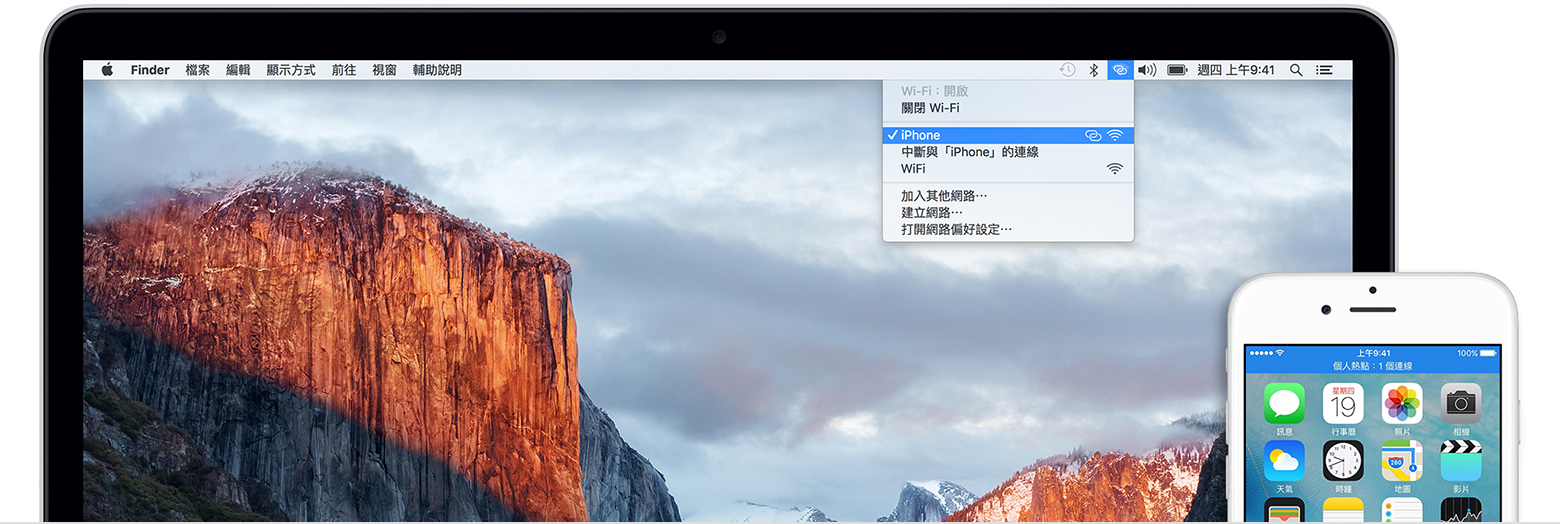Open Spotlight search magnifier
This screenshot has height=524, width=1560.
(1296, 70)
